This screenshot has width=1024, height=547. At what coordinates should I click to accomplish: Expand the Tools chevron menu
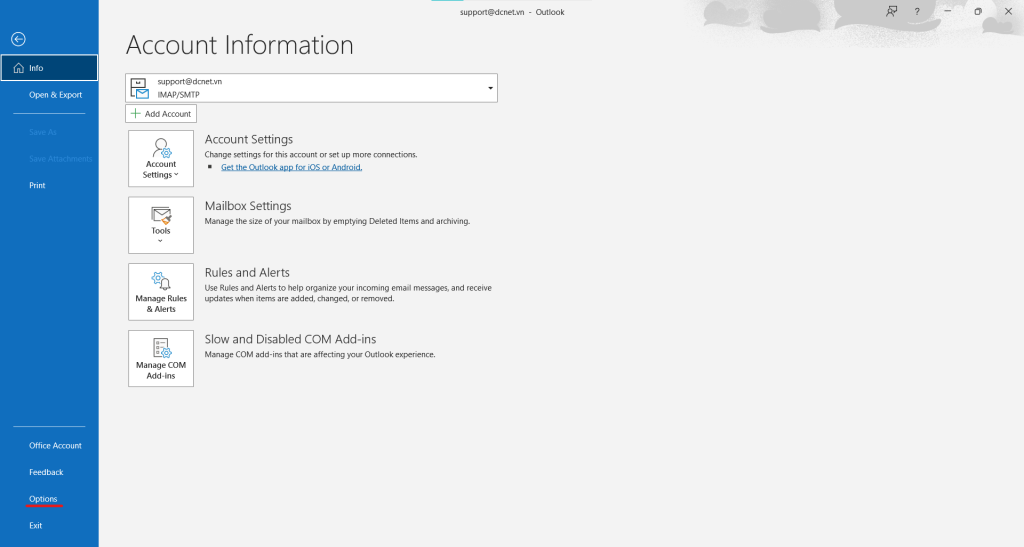[x=161, y=241]
